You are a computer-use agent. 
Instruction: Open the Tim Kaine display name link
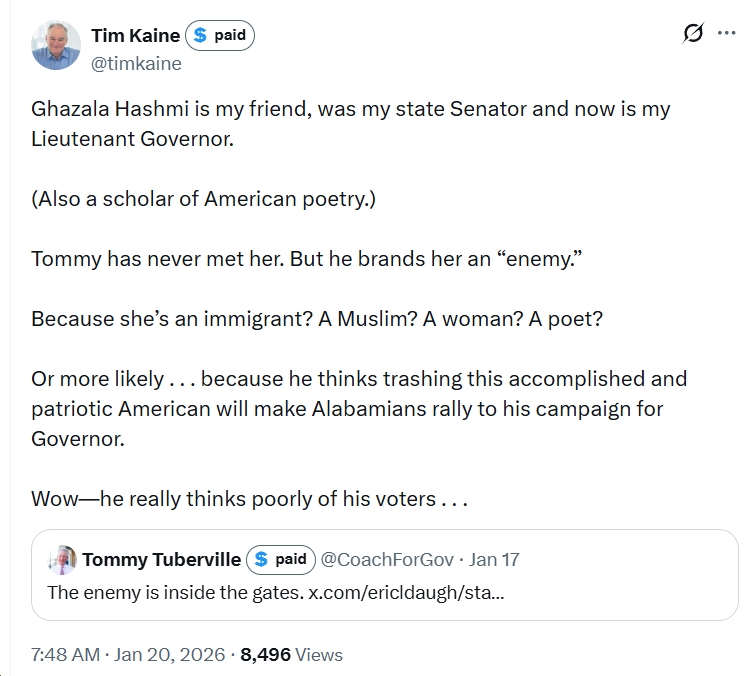coord(135,36)
